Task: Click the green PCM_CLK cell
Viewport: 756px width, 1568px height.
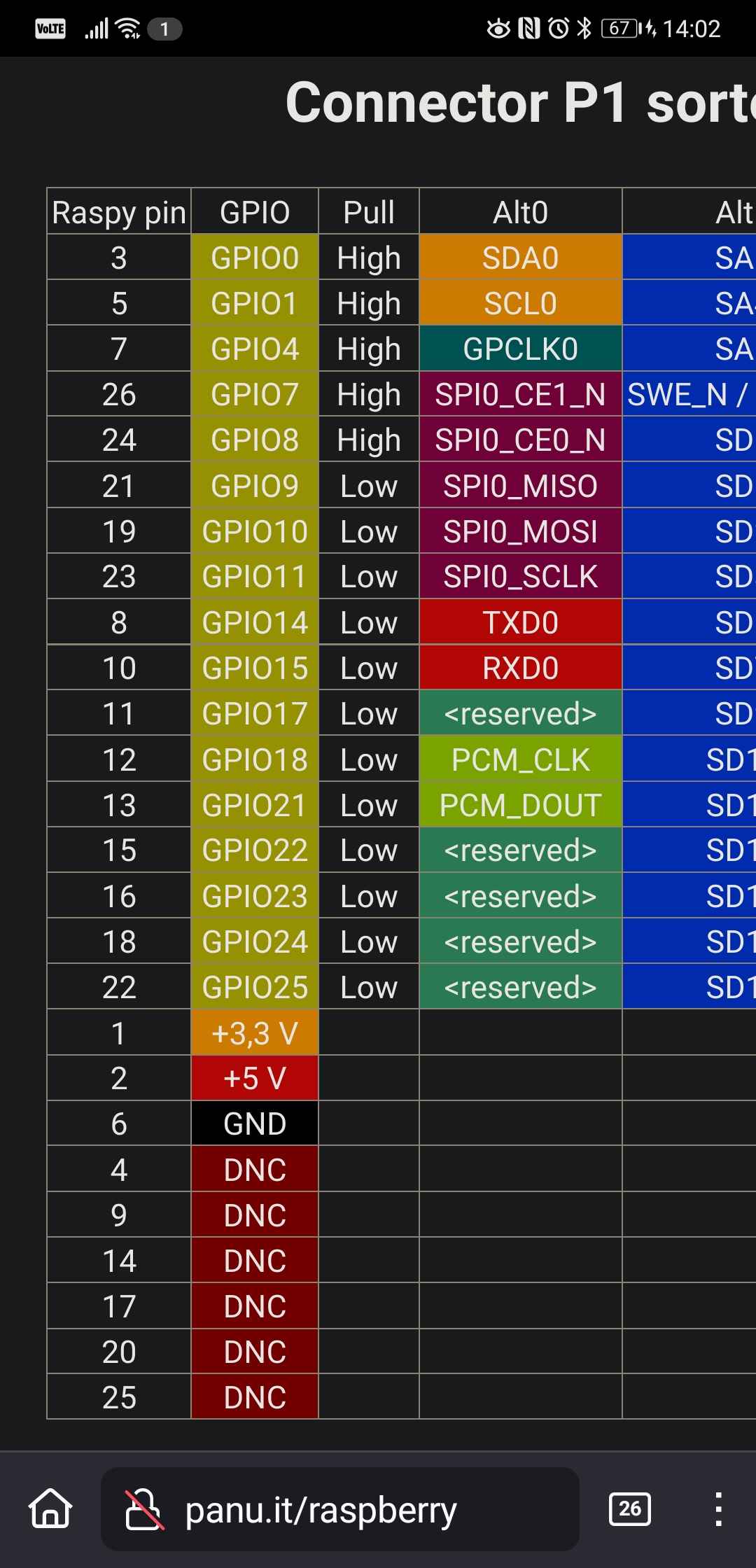Action: click(520, 759)
